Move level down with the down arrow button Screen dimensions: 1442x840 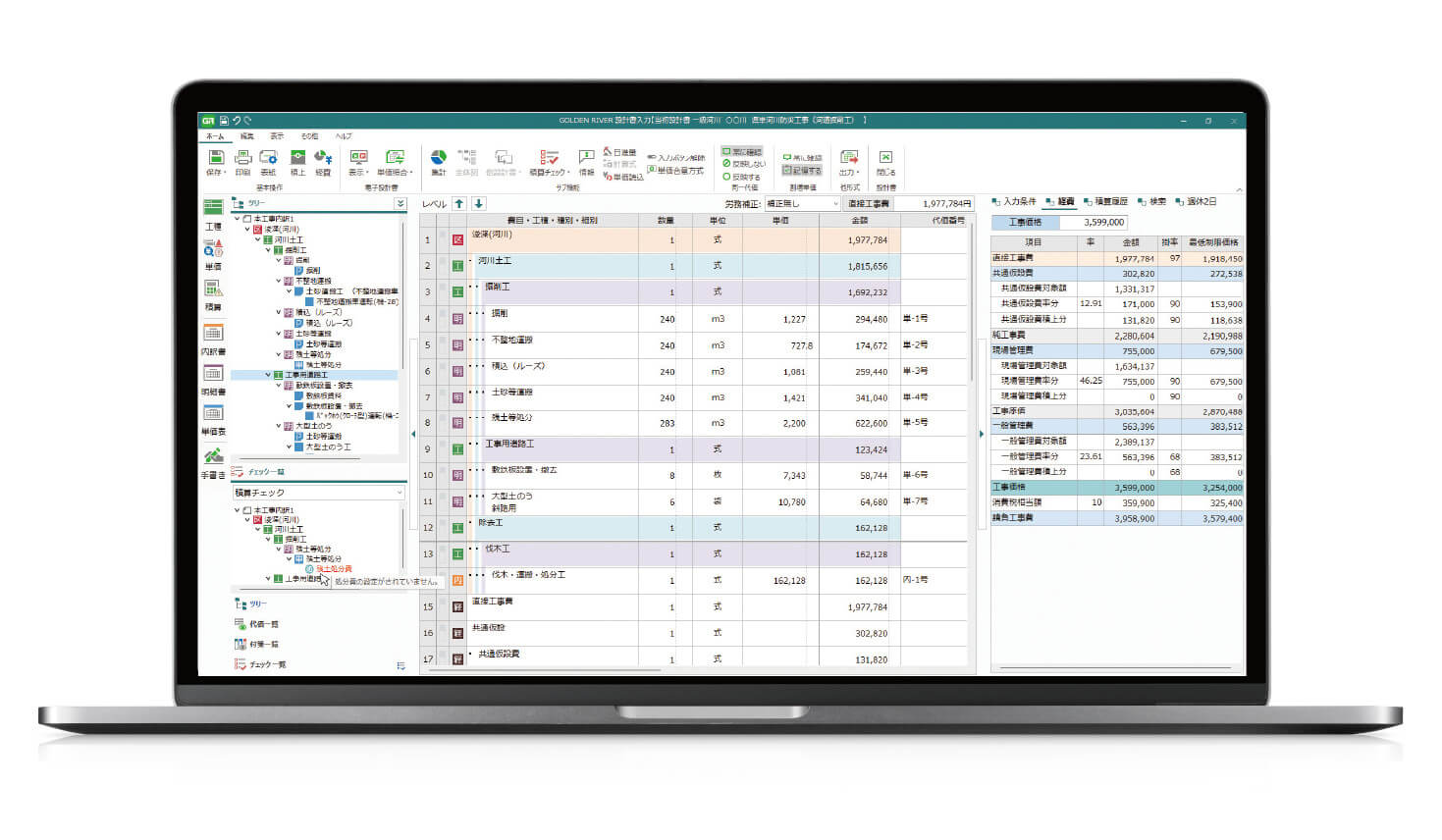[x=478, y=203]
